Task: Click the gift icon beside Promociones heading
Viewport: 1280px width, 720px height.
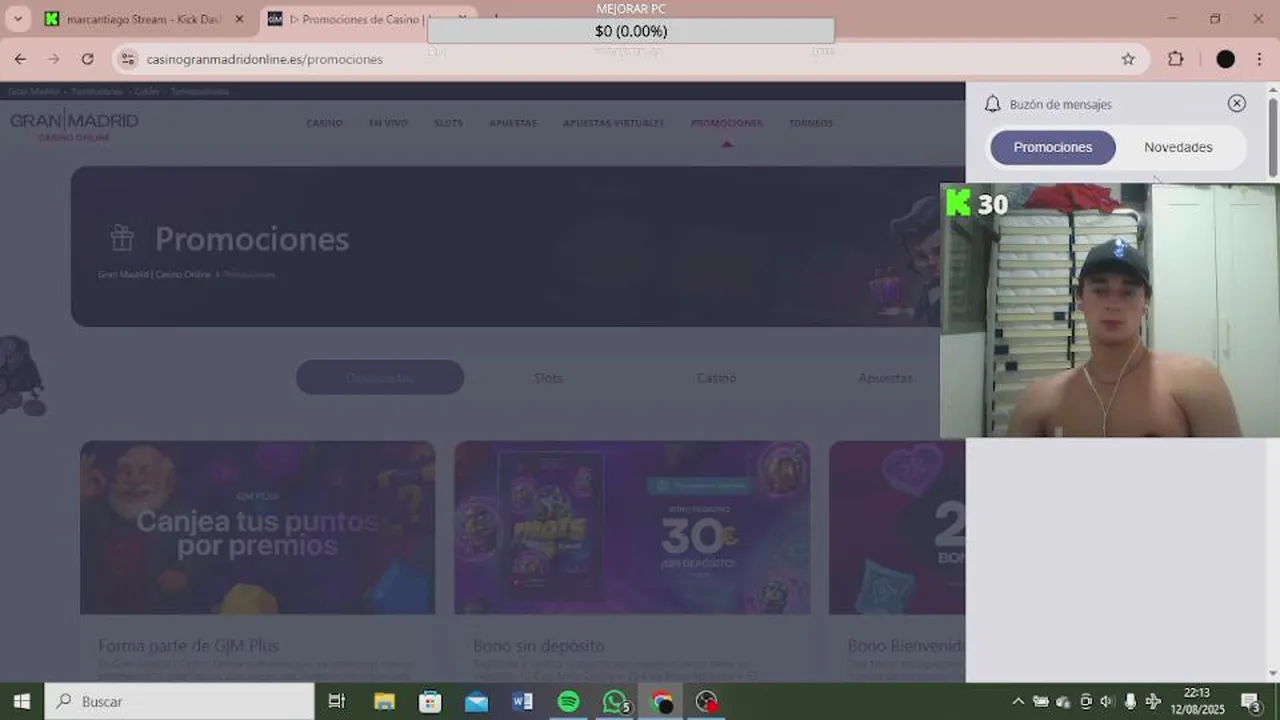Action: point(122,238)
